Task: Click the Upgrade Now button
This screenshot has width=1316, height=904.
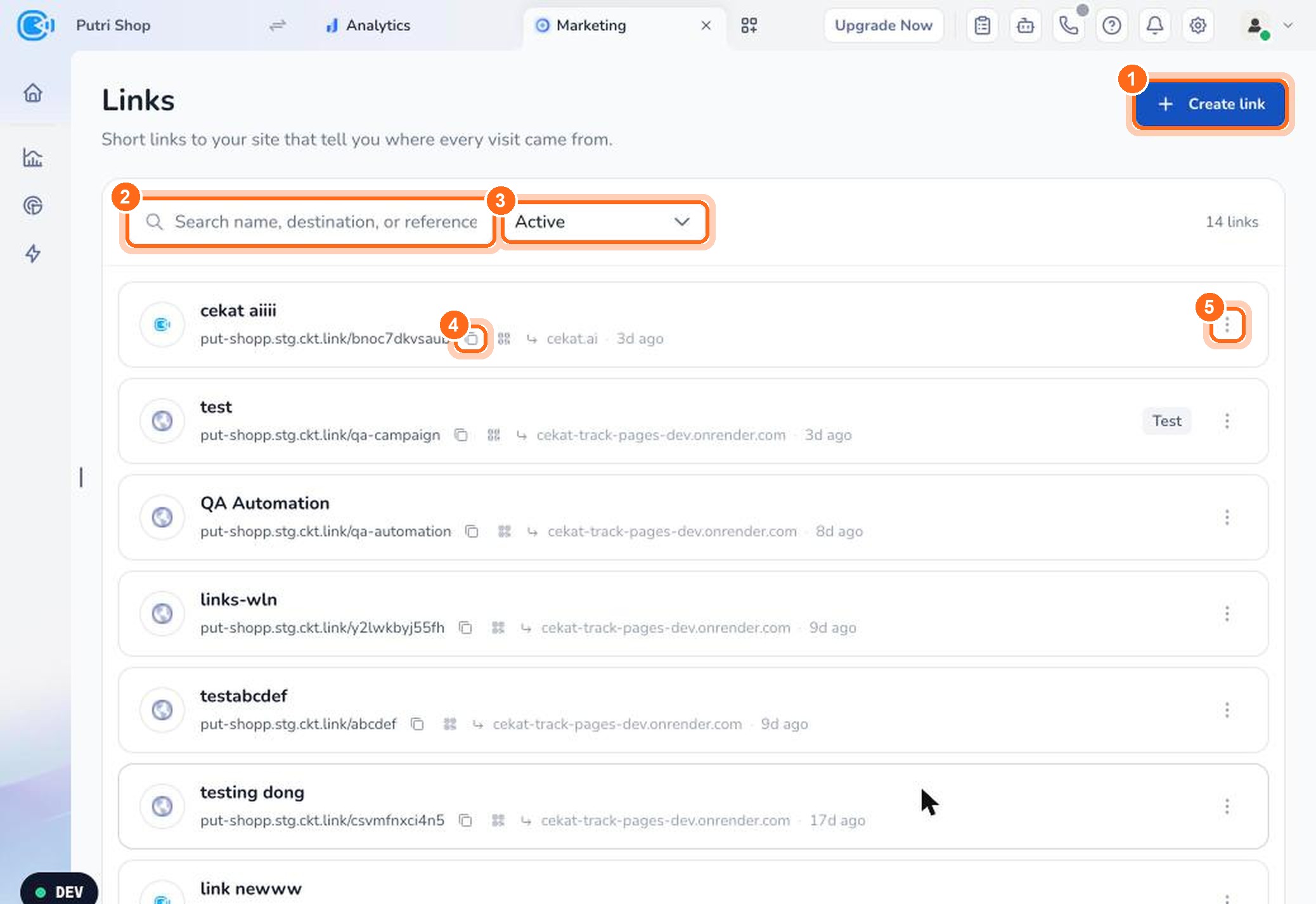Action: point(883,25)
